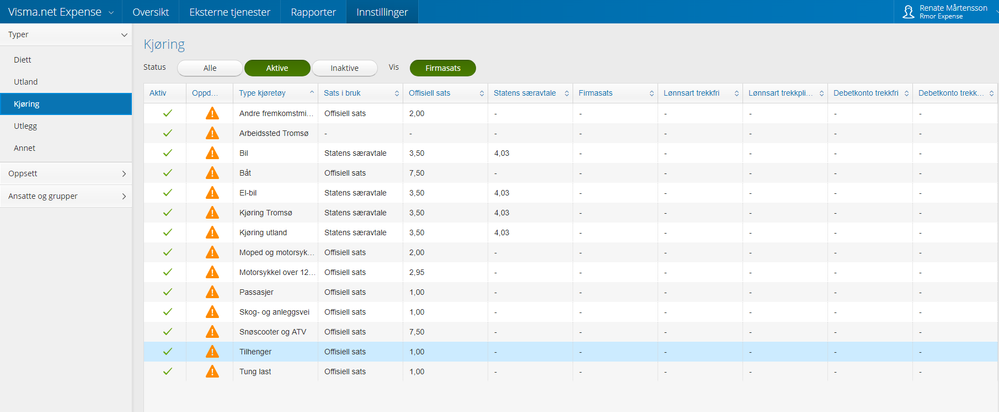Viewport: 999px width, 412px height.
Task: Open the Eksterne tjenester tab
Action: pos(229,12)
